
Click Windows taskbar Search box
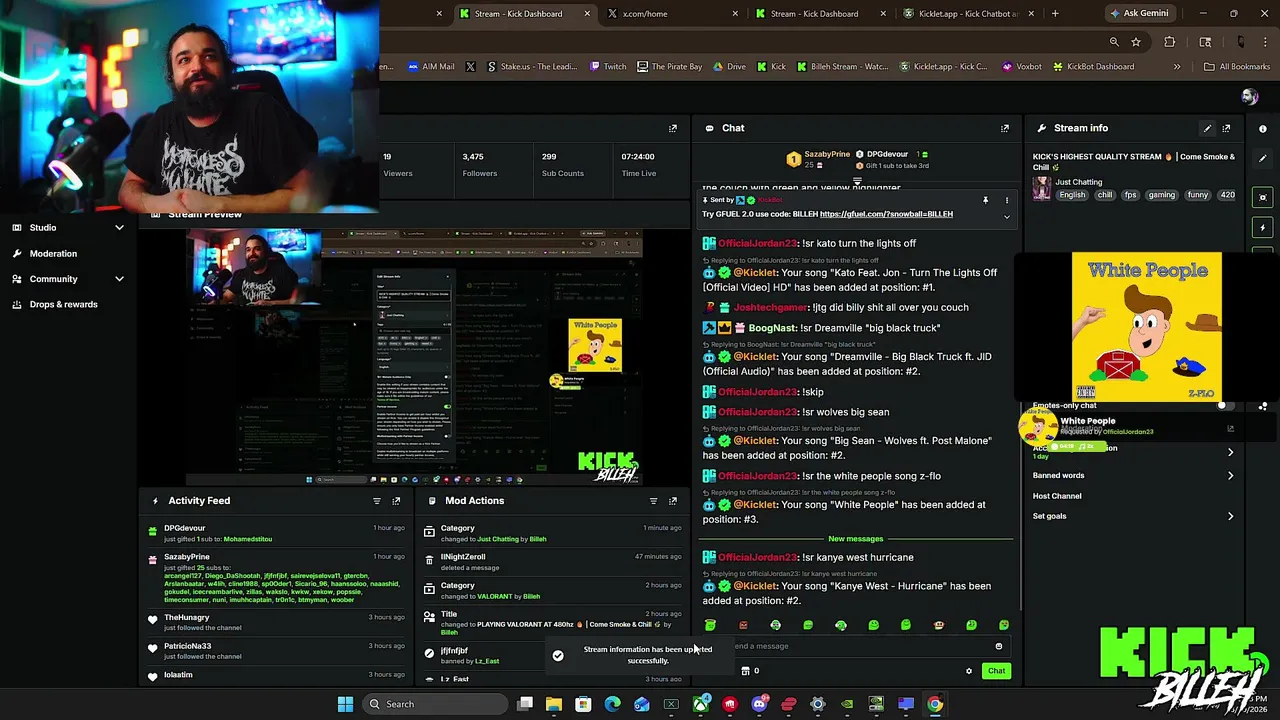[x=436, y=704]
